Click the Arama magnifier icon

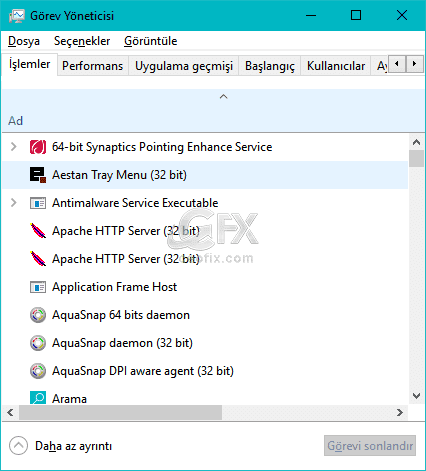point(38,398)
